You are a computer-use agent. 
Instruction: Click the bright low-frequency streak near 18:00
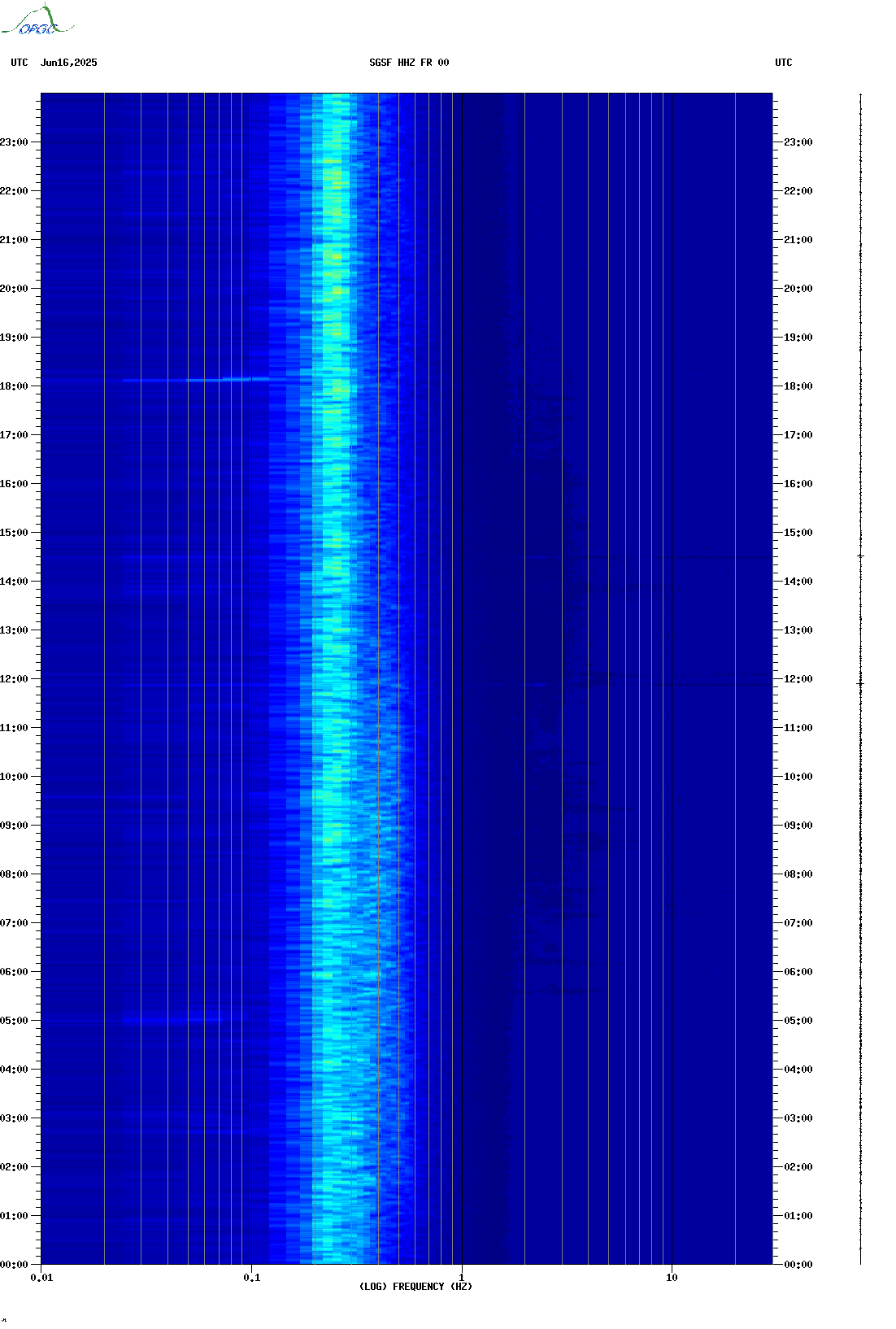196,379
